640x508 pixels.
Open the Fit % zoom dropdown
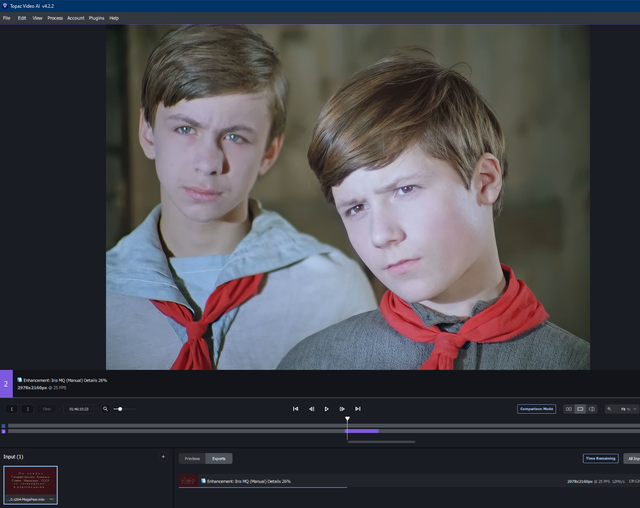pyautogui.click(x=628, y=409)
